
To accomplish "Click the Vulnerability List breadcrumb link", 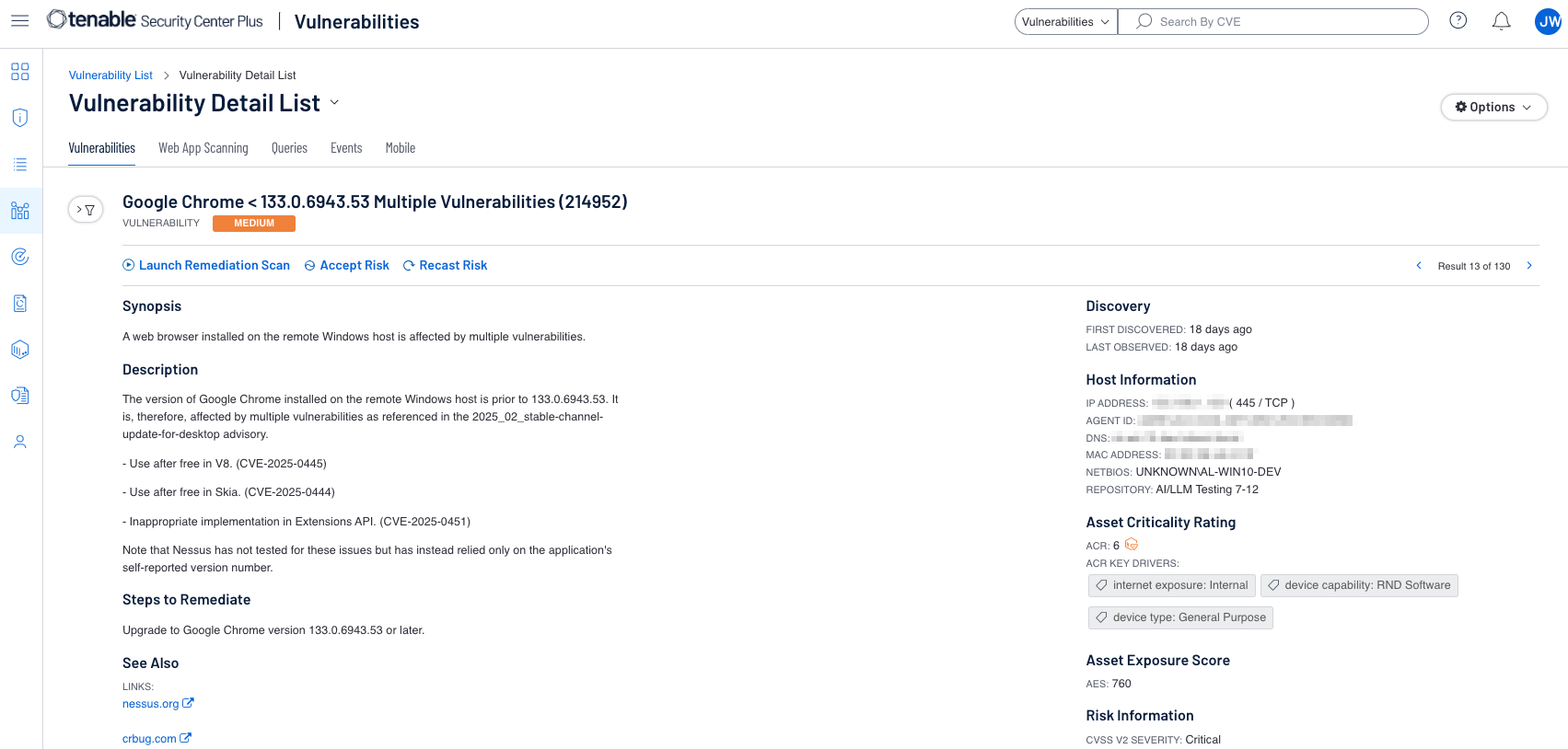I will (x=110, y=75).
